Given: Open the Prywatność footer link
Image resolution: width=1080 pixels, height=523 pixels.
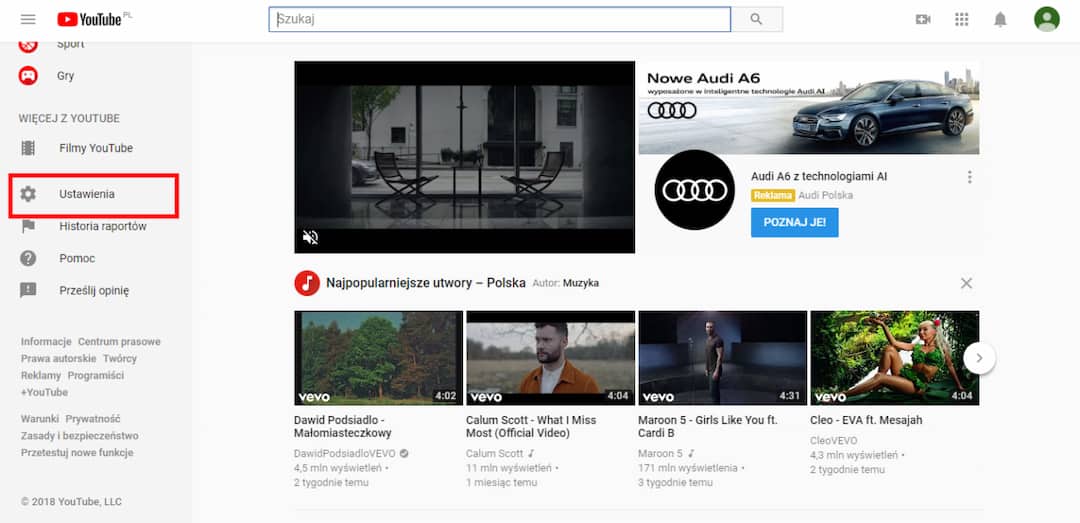Looking at the screenshot, I should (x=93, y=418).
